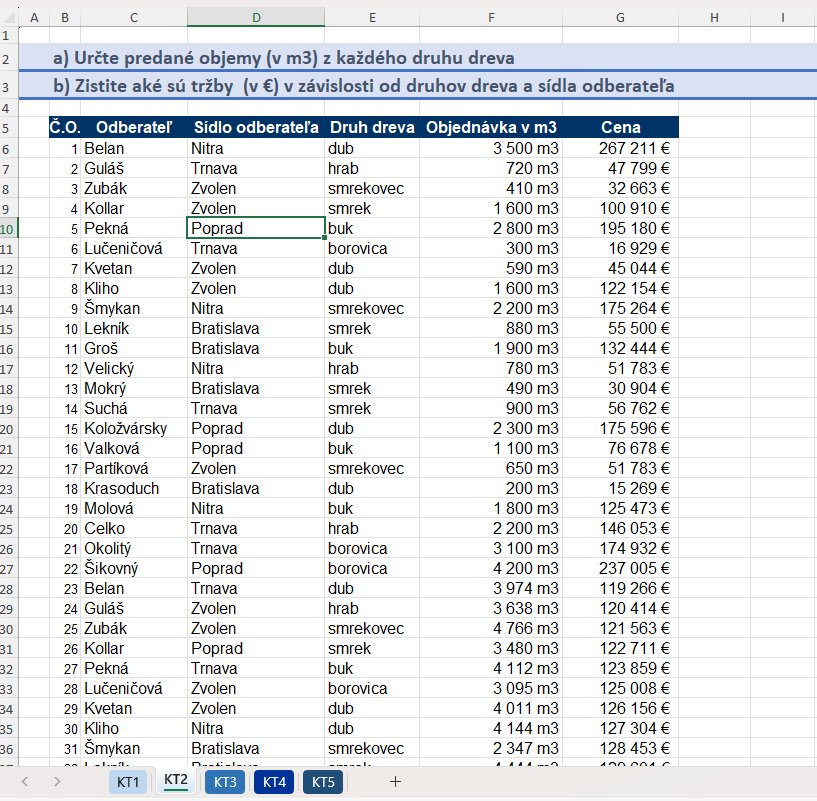Select cell with 4 200 m3 order
This screenshot has height=801, width=817.
coord(491,568)
